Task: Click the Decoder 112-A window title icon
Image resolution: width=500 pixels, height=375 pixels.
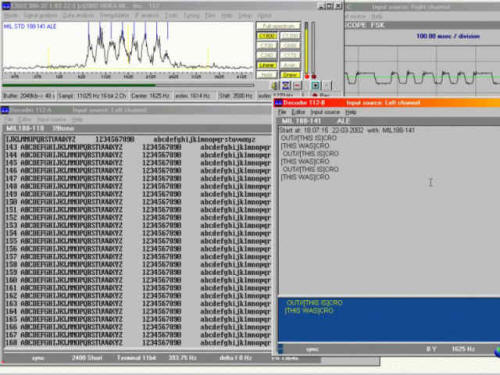Action: pyautogui.click(x=5, y=110)
